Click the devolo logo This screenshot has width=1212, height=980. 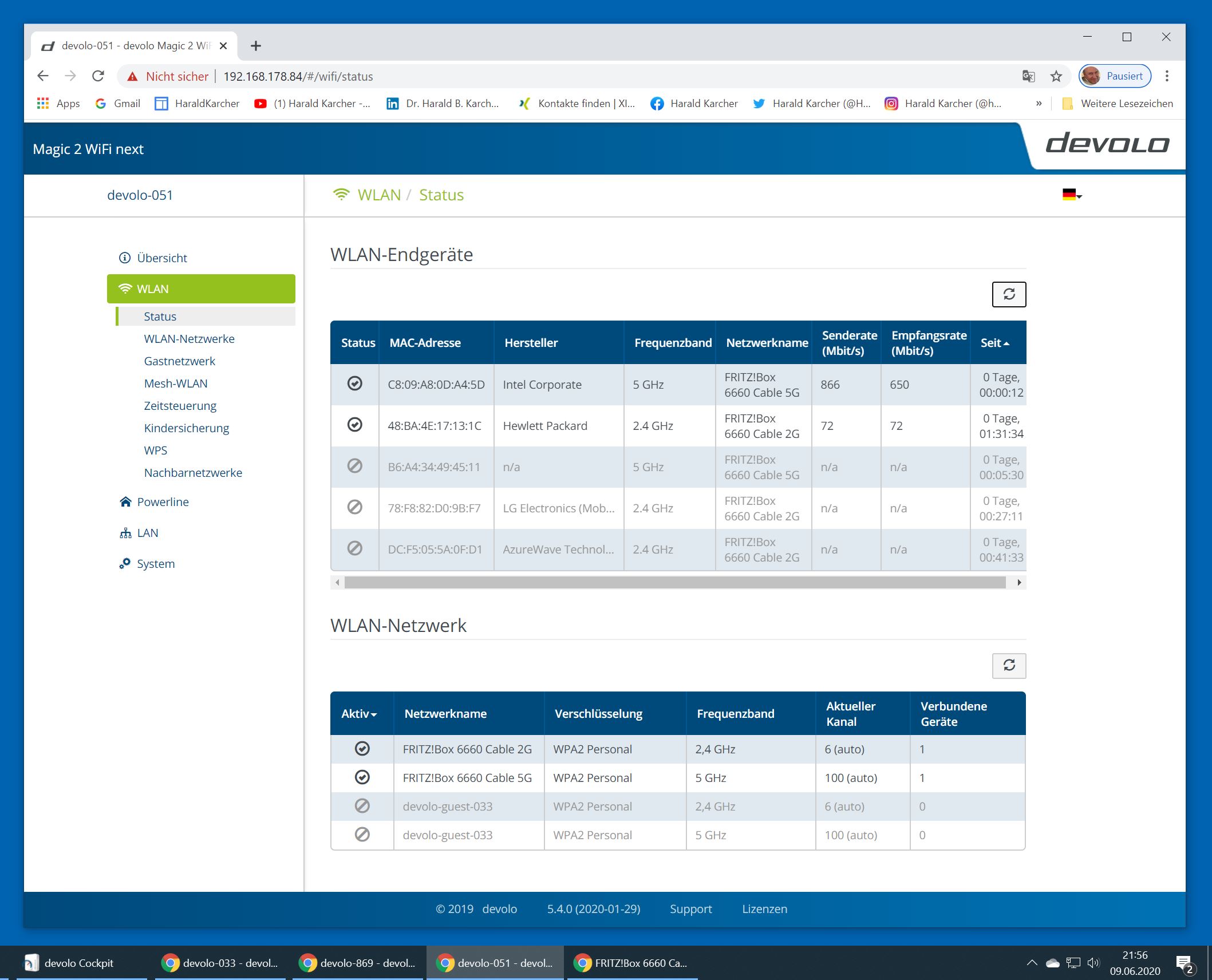tap(1107, 144)
